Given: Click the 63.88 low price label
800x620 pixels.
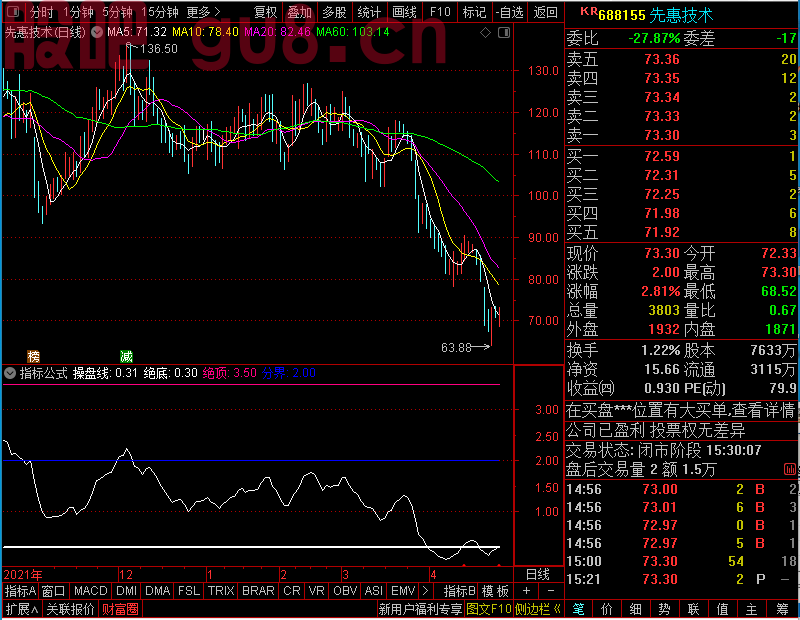Looking at the screenshot, I should pyautogui.click(x=456, y=348).
